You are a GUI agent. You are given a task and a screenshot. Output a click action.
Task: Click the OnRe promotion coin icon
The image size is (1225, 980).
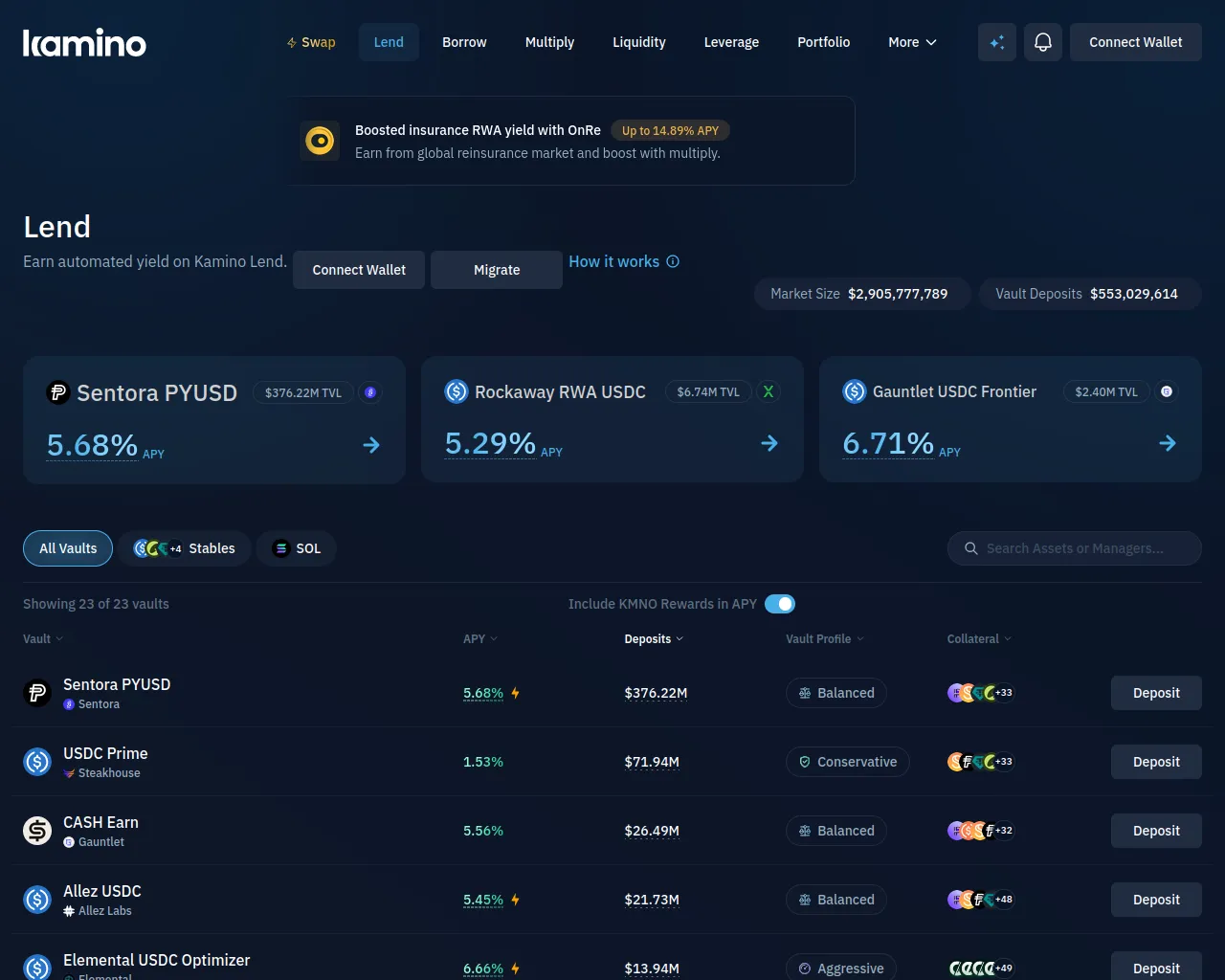click(320, 142)
